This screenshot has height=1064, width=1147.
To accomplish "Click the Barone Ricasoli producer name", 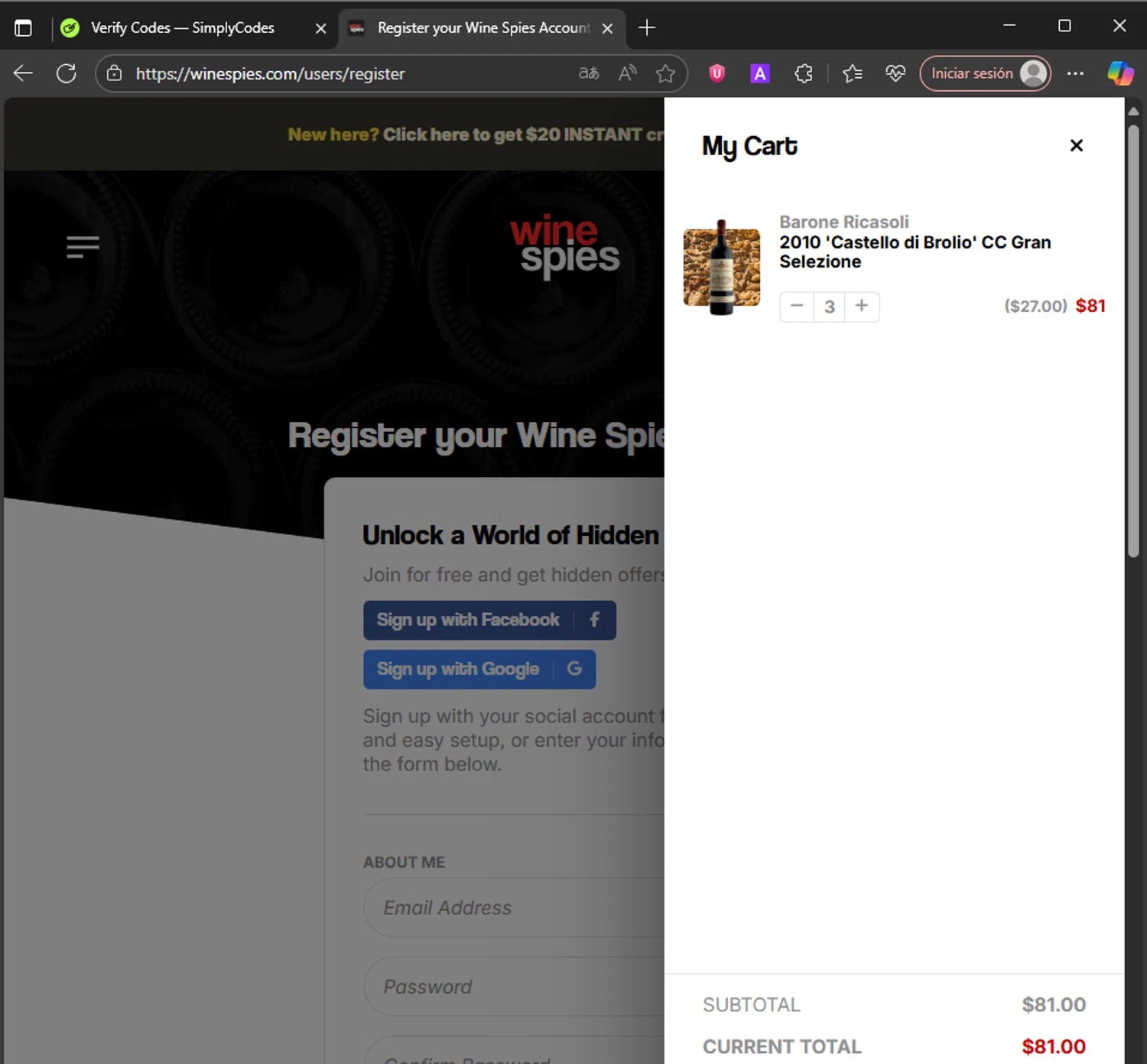I will pos(844,222).
